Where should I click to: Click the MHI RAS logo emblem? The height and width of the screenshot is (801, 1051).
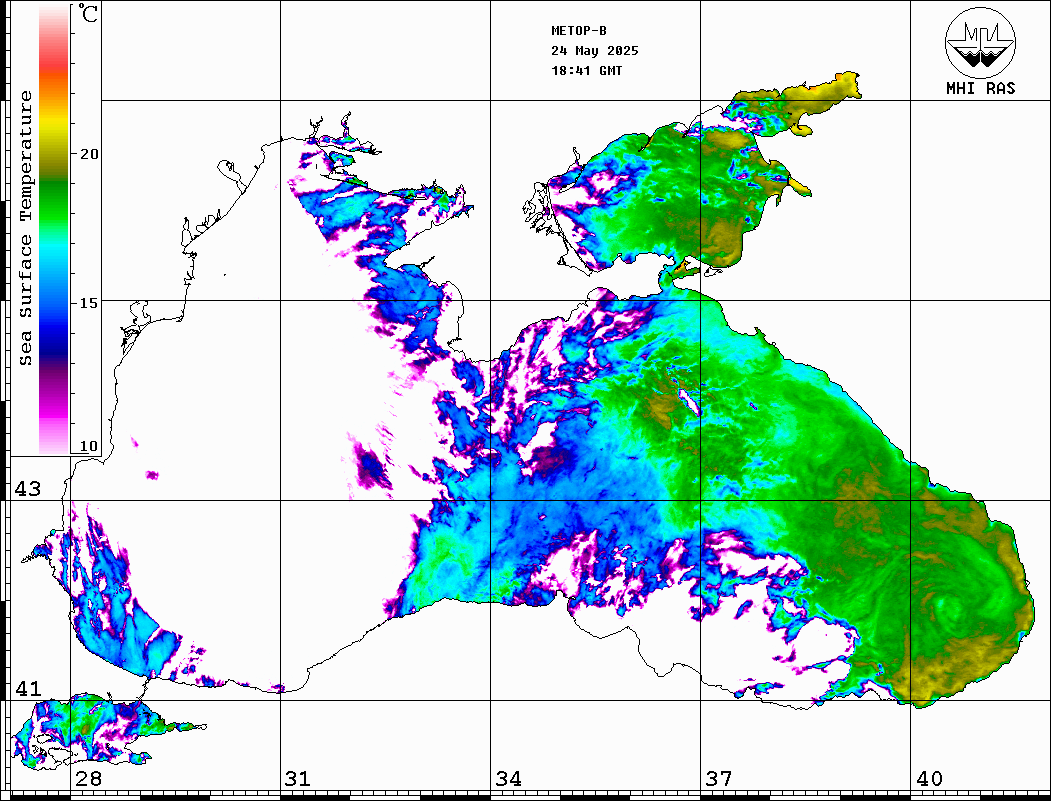pyautogui.click(x=980, y=42)
